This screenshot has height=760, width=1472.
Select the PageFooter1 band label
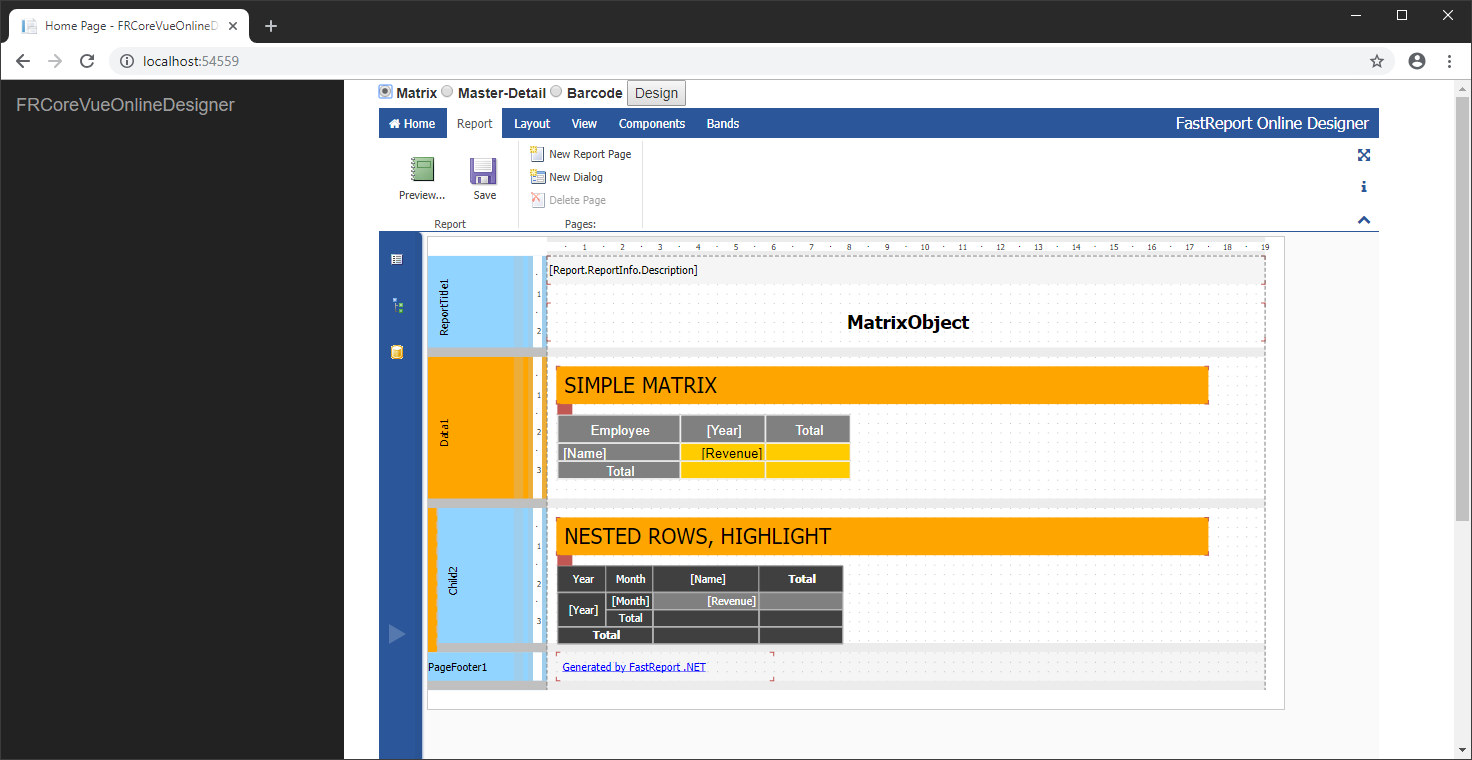[457, 667]
